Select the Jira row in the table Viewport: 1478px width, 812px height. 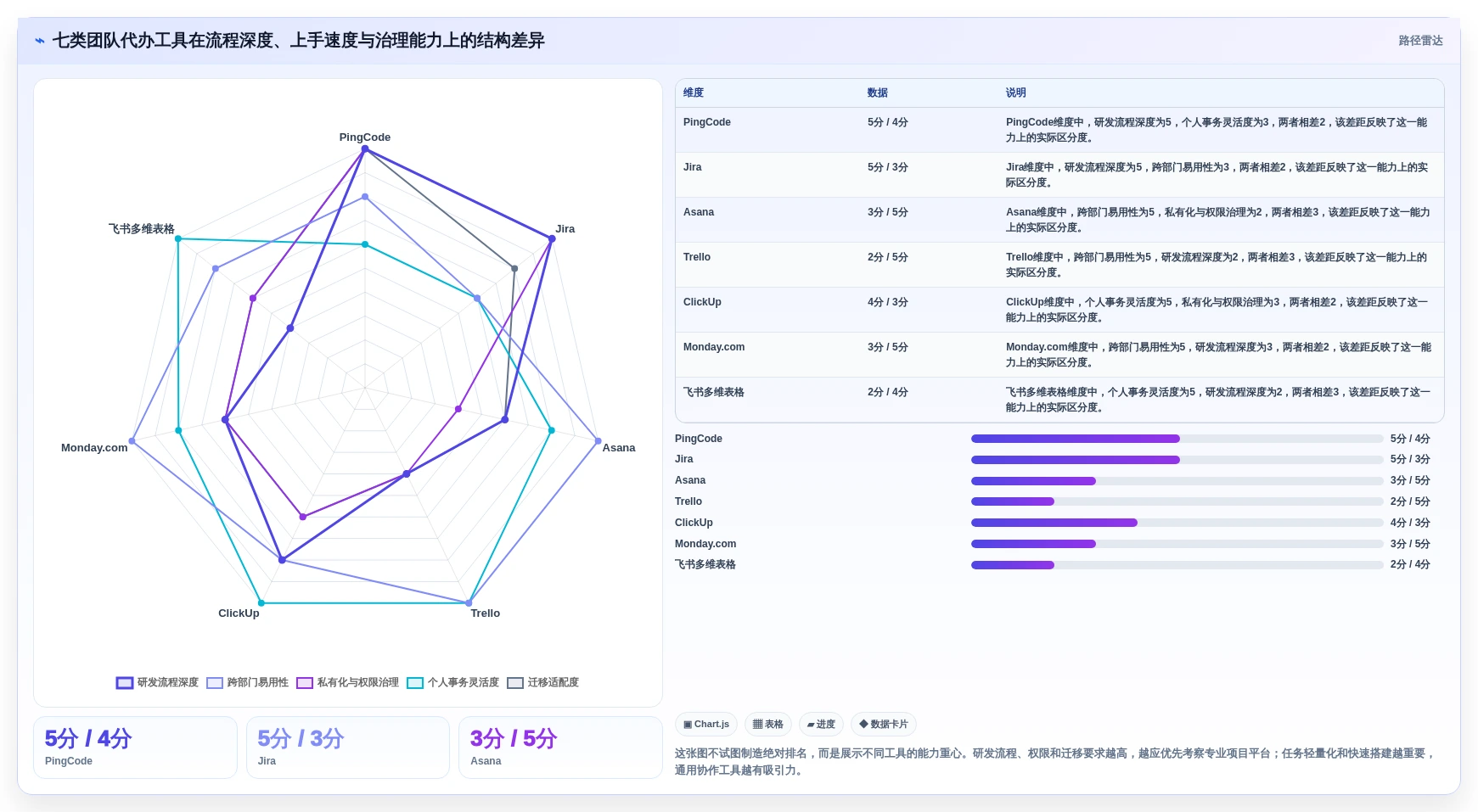(x=1059, y=175)
